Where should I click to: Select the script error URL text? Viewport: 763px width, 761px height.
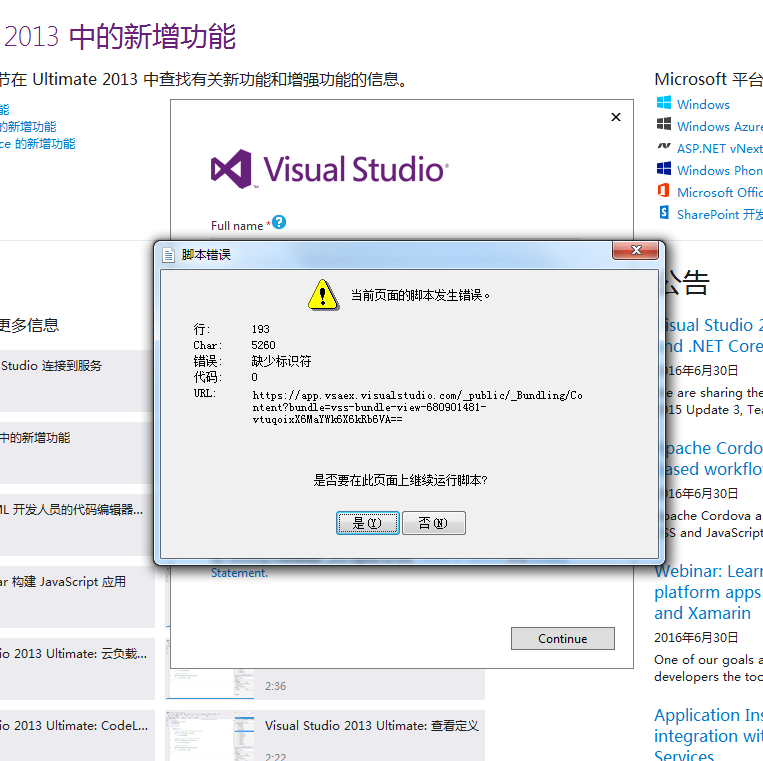coord(417,407)
